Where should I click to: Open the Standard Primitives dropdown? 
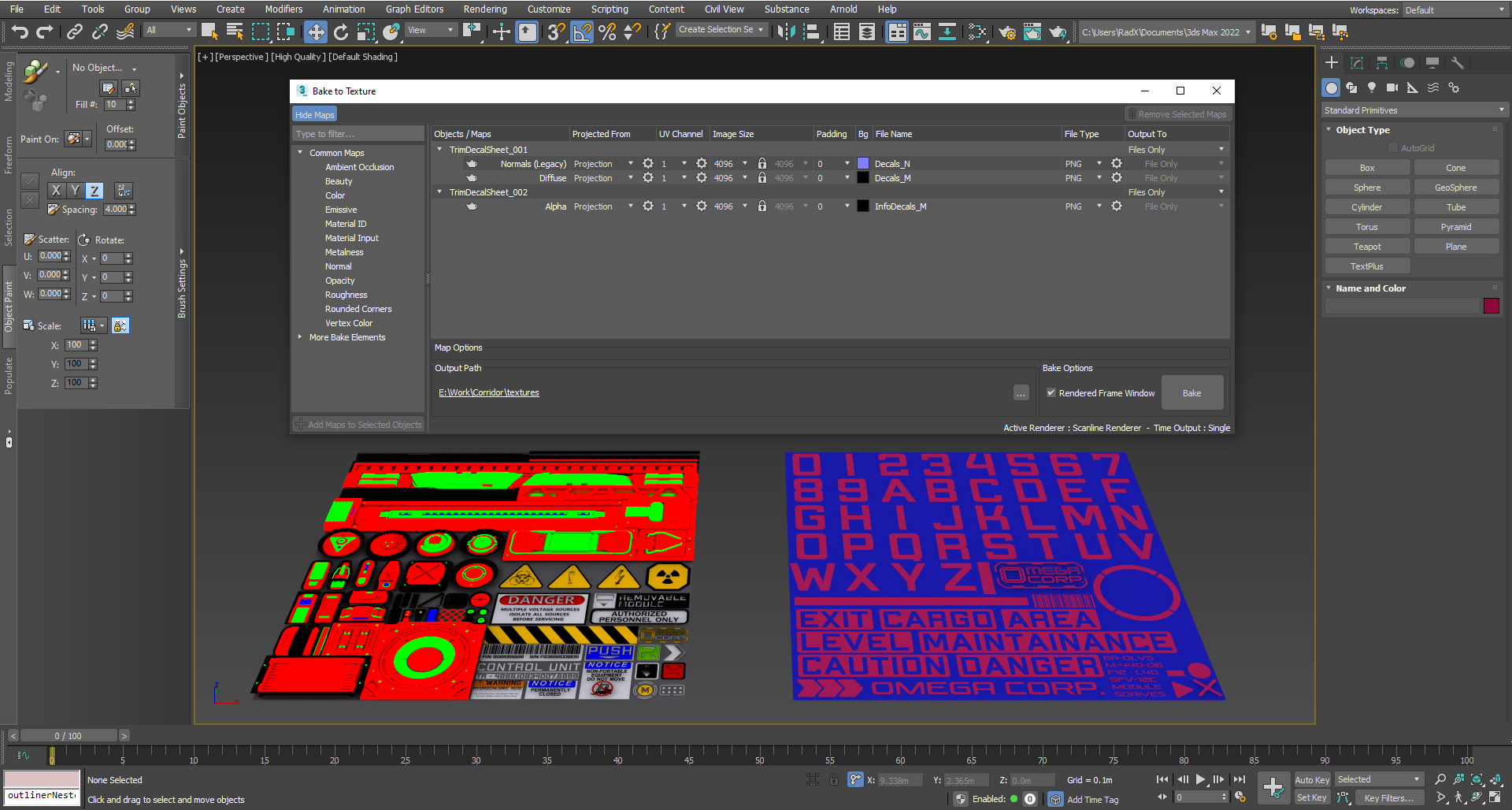coord(1413,110)
